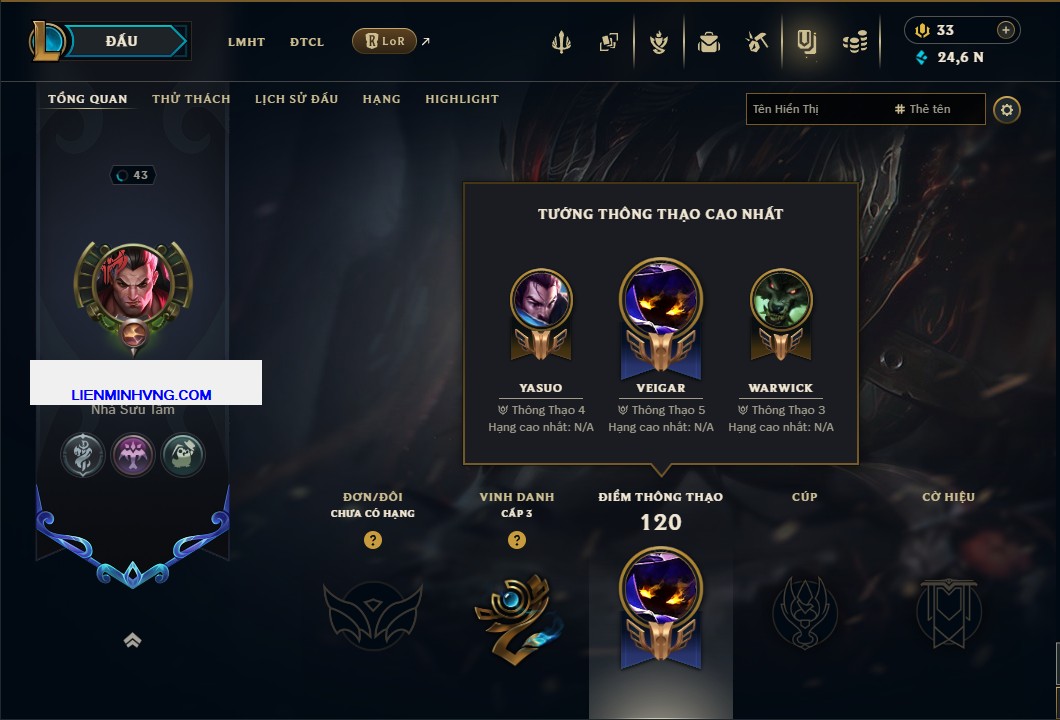Switch to the LỊCH SỬ ĐẤU tab
The width and height of the screenshot is (1060, 720).
coord(296,99)
